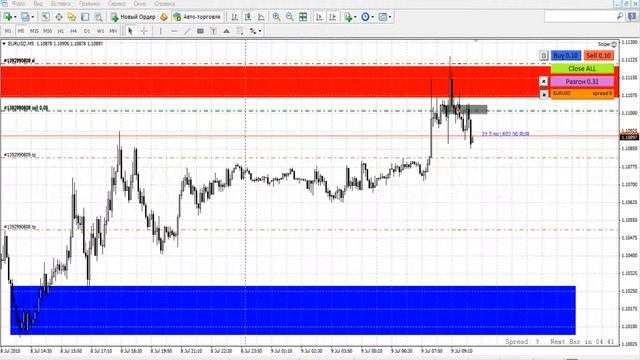
Task: Zoom out of the chart
Action: (289, 17)
